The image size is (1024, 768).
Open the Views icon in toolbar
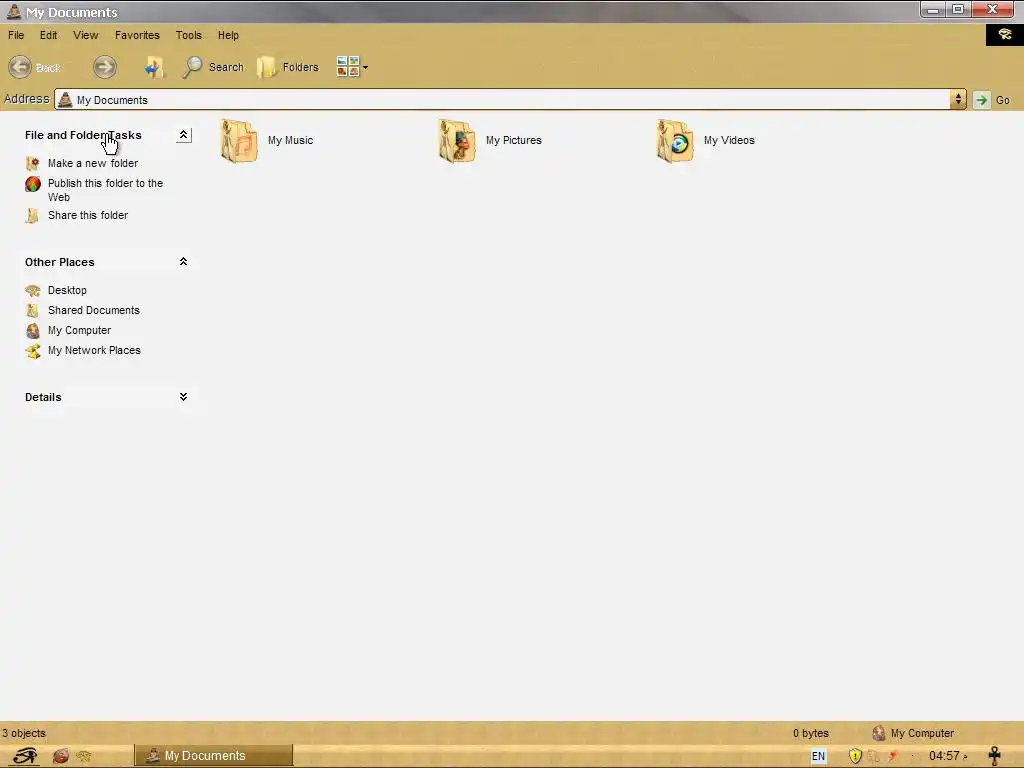pyautogui.click(x=347, y=67)
